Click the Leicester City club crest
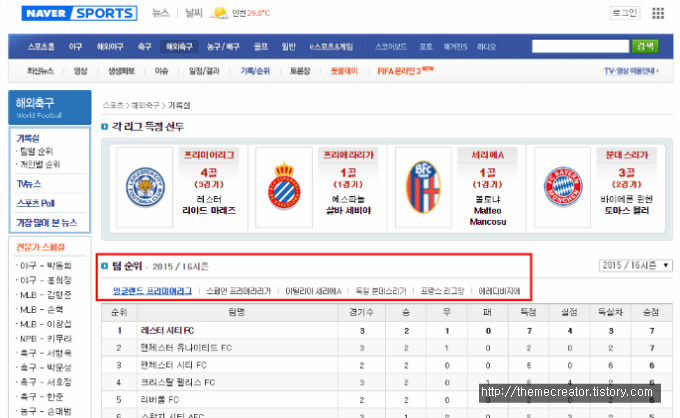Screen dimensions: 680x418 (x=145, y=187)
